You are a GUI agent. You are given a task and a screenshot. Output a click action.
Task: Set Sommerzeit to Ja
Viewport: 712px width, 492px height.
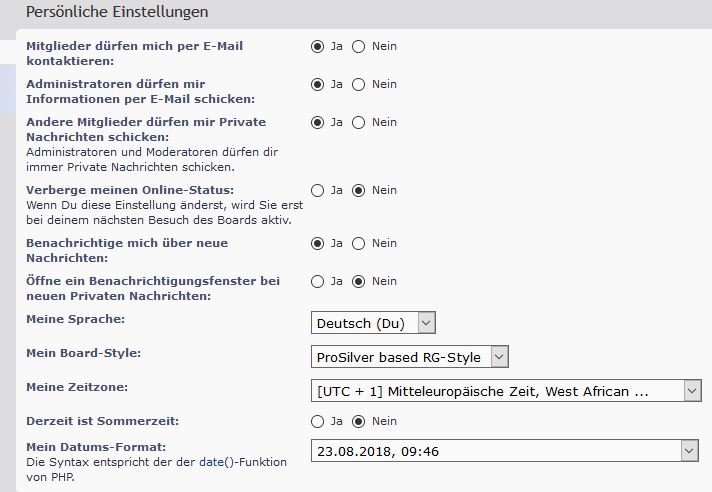coord(318,421)
